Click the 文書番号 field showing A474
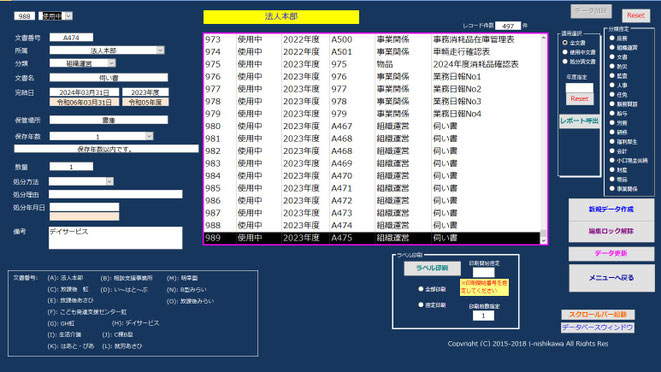Viewport: 661px width, 372px height. tap(71, 38)
